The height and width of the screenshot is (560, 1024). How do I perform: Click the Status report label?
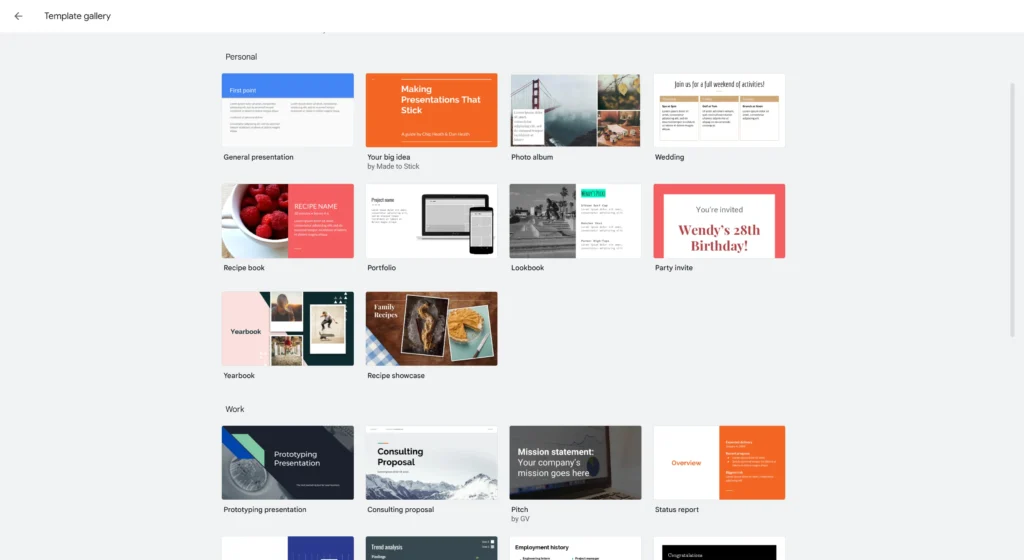click(x=677, y=510)
